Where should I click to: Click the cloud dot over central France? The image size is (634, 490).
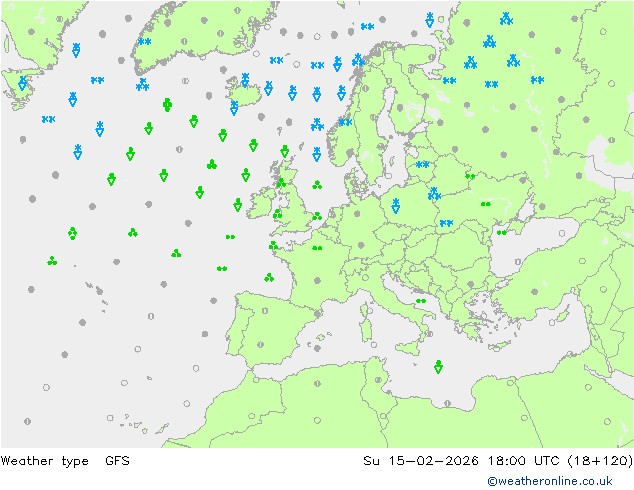(317, 280)
